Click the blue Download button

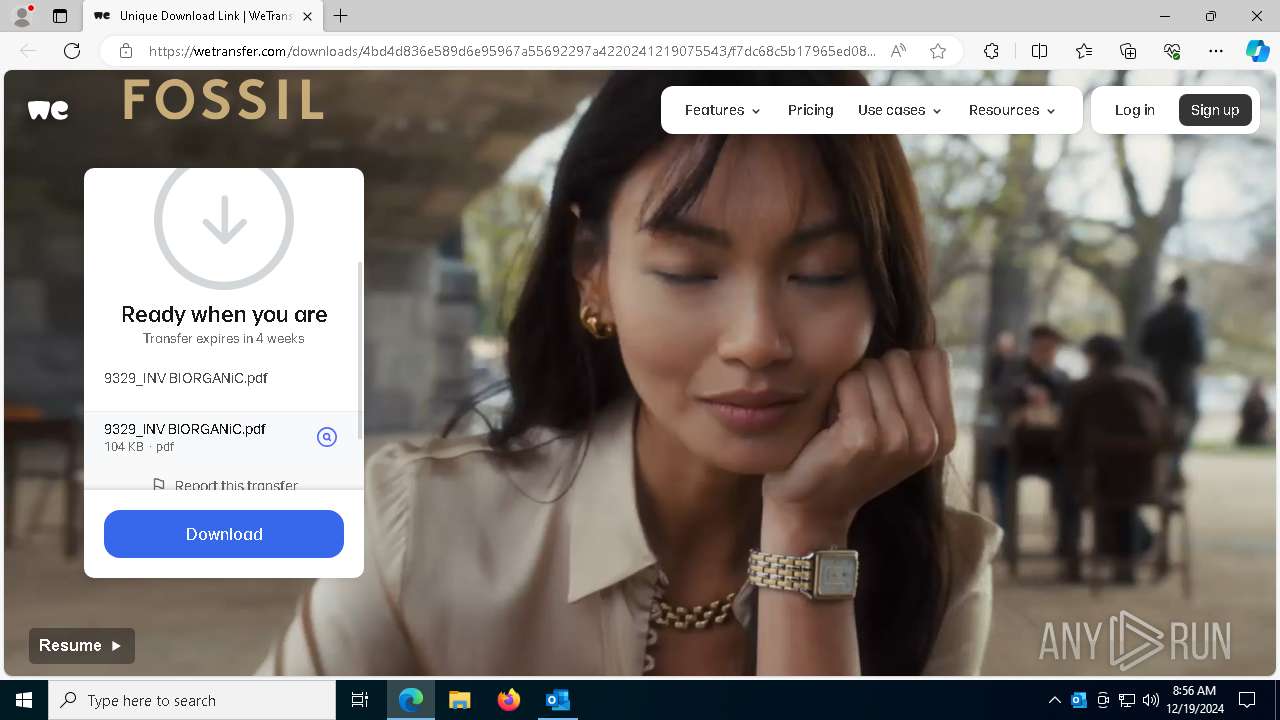224,534
